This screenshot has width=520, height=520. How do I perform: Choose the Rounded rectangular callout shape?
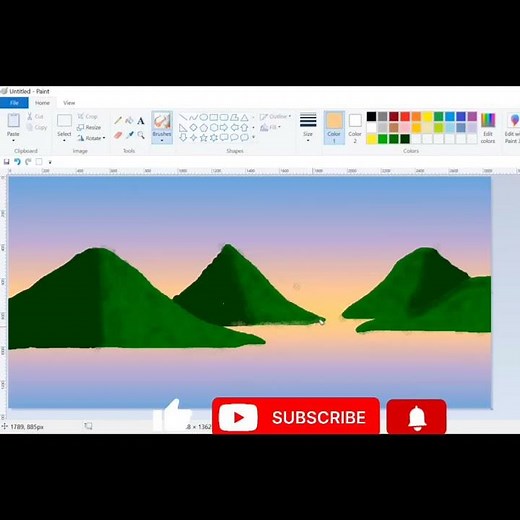[224, 137]
